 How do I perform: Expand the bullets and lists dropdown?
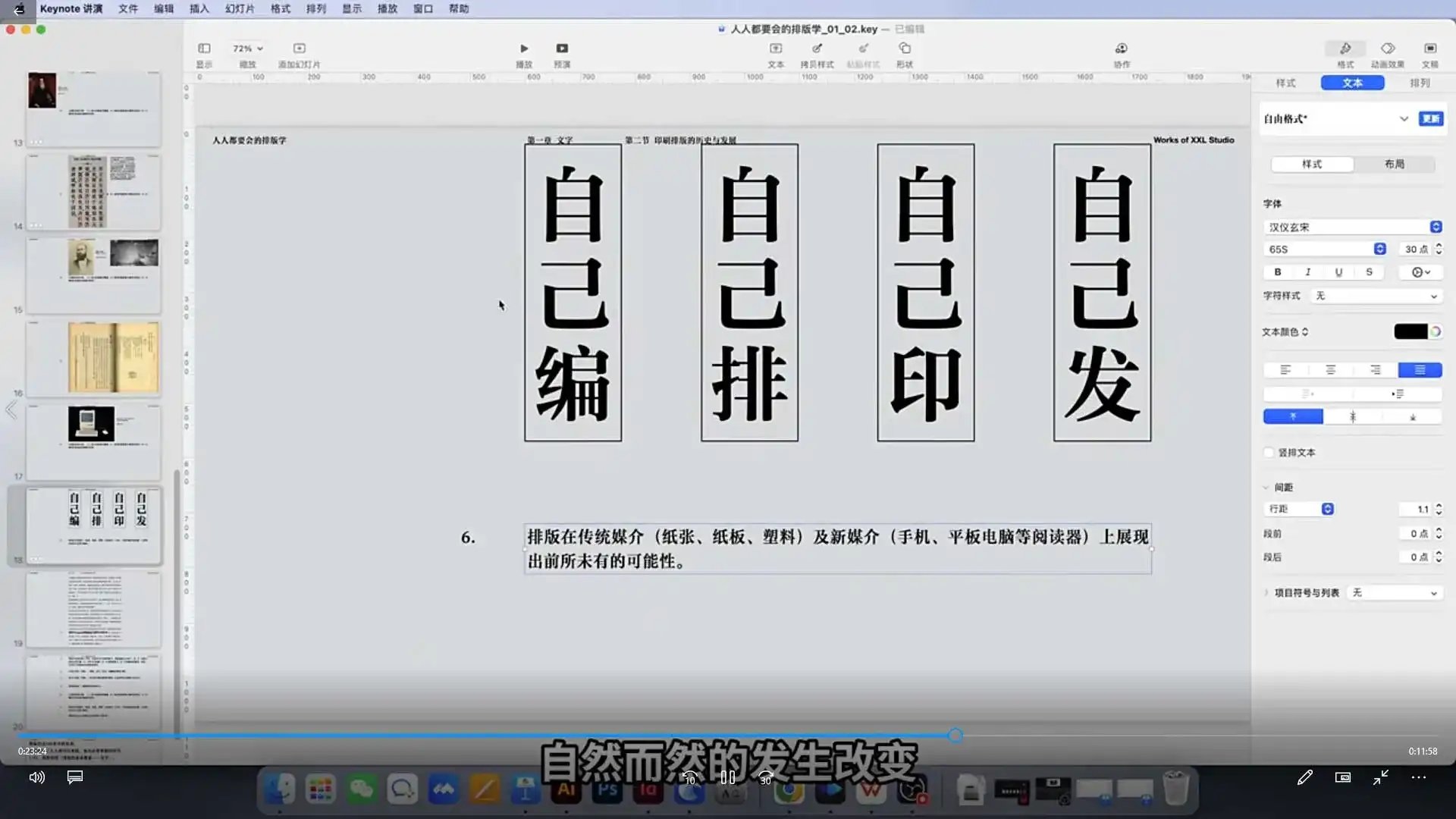tap(1394, 593)
